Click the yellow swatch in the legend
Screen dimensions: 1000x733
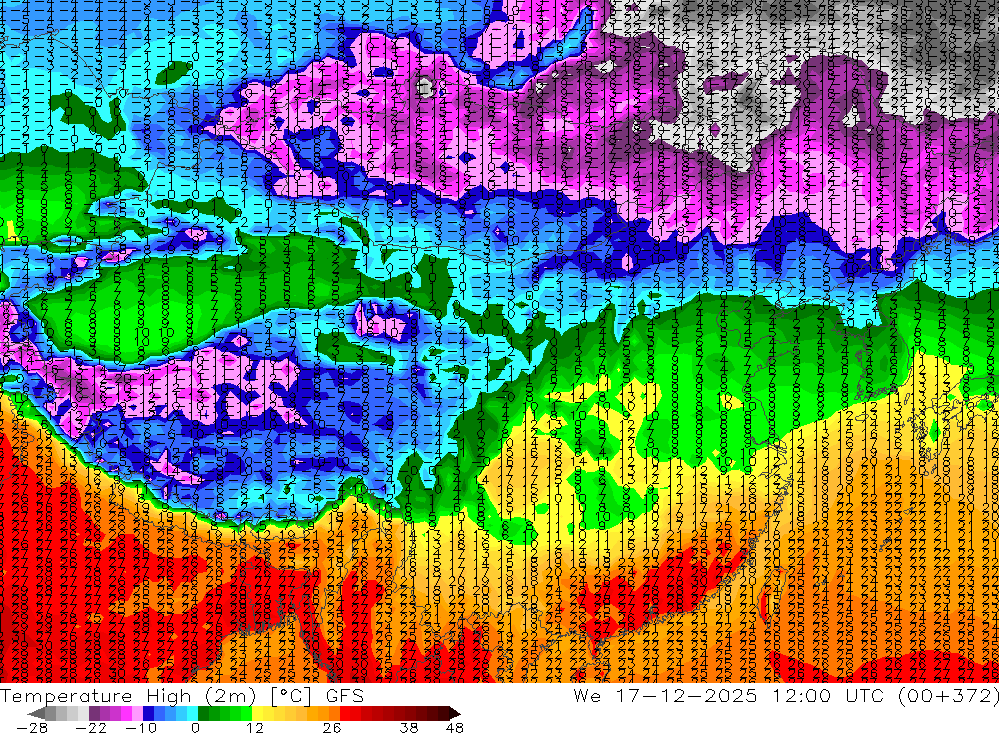click(257, 714)
